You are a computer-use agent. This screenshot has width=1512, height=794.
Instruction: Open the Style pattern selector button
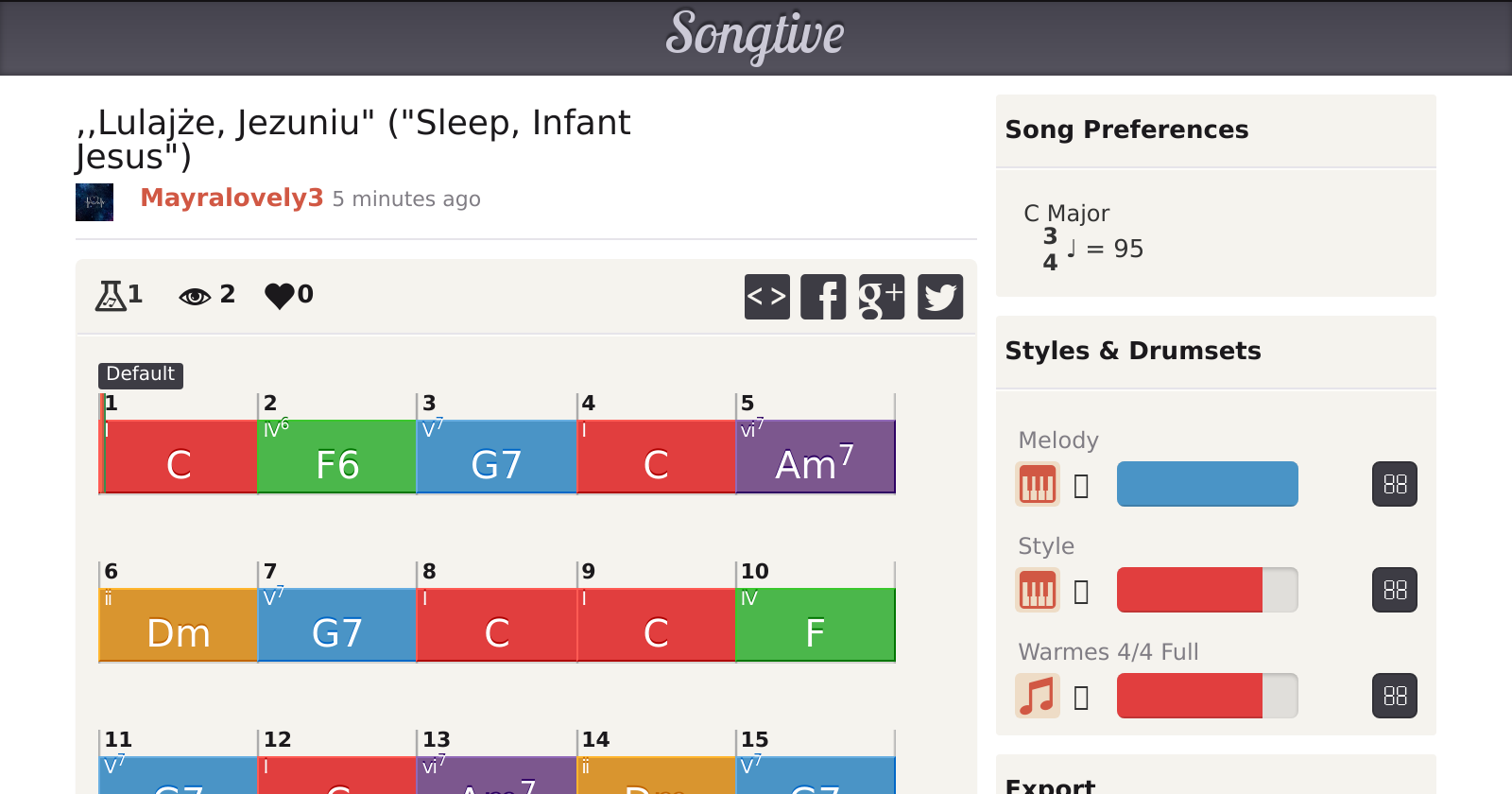click(x=1394, y=590)
